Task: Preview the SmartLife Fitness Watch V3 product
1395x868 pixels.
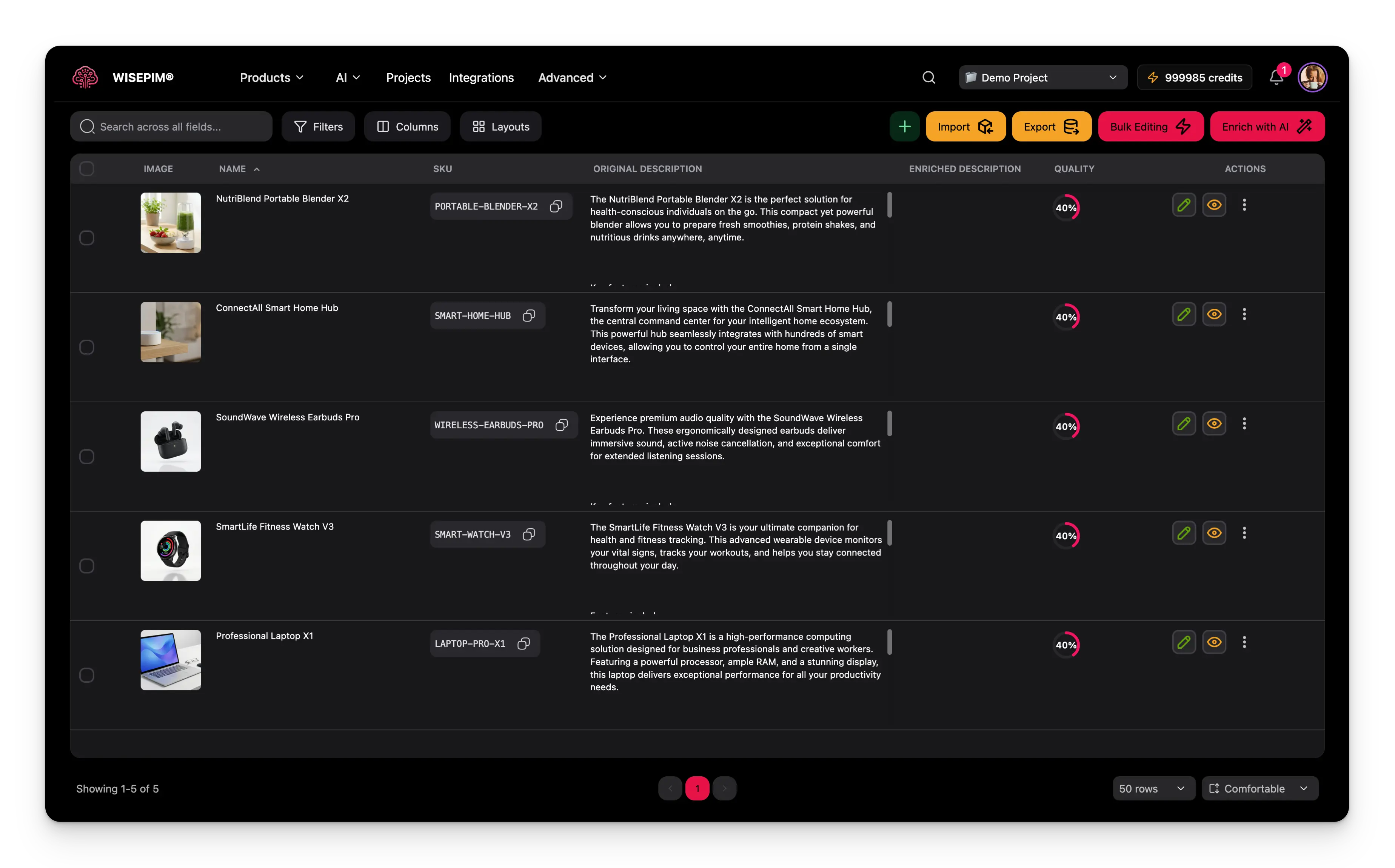Action: pos(1215,533)
